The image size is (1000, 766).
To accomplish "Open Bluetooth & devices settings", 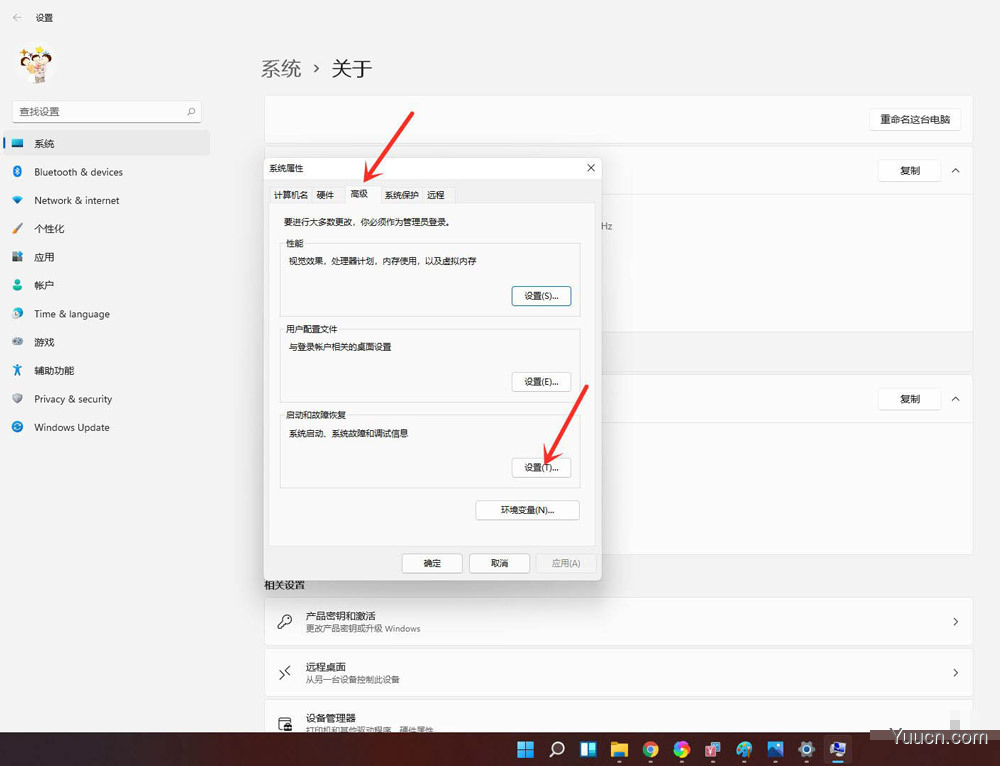I will coord(107,172).
